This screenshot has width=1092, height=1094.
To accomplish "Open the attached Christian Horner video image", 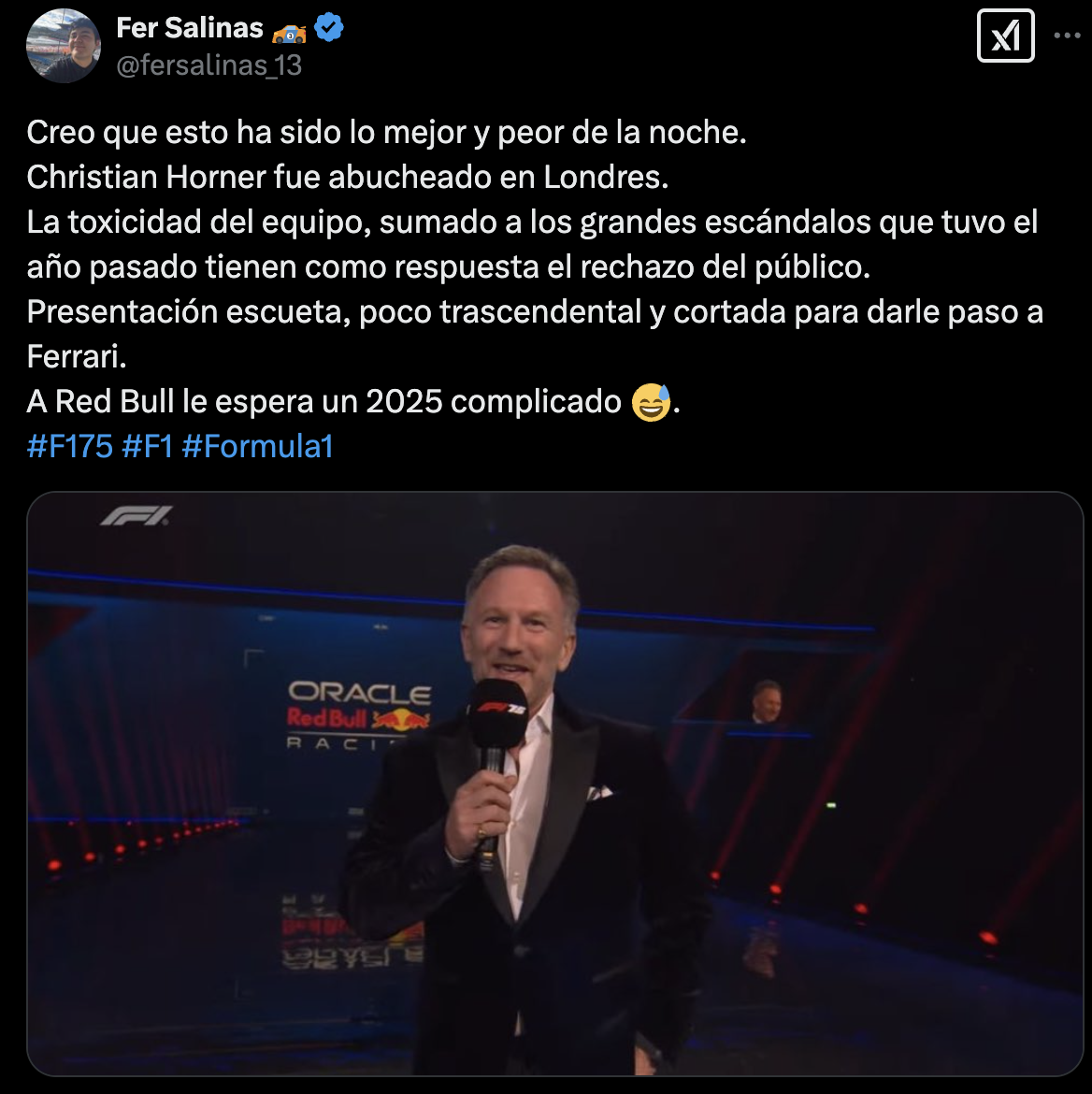I will (554, 784).
